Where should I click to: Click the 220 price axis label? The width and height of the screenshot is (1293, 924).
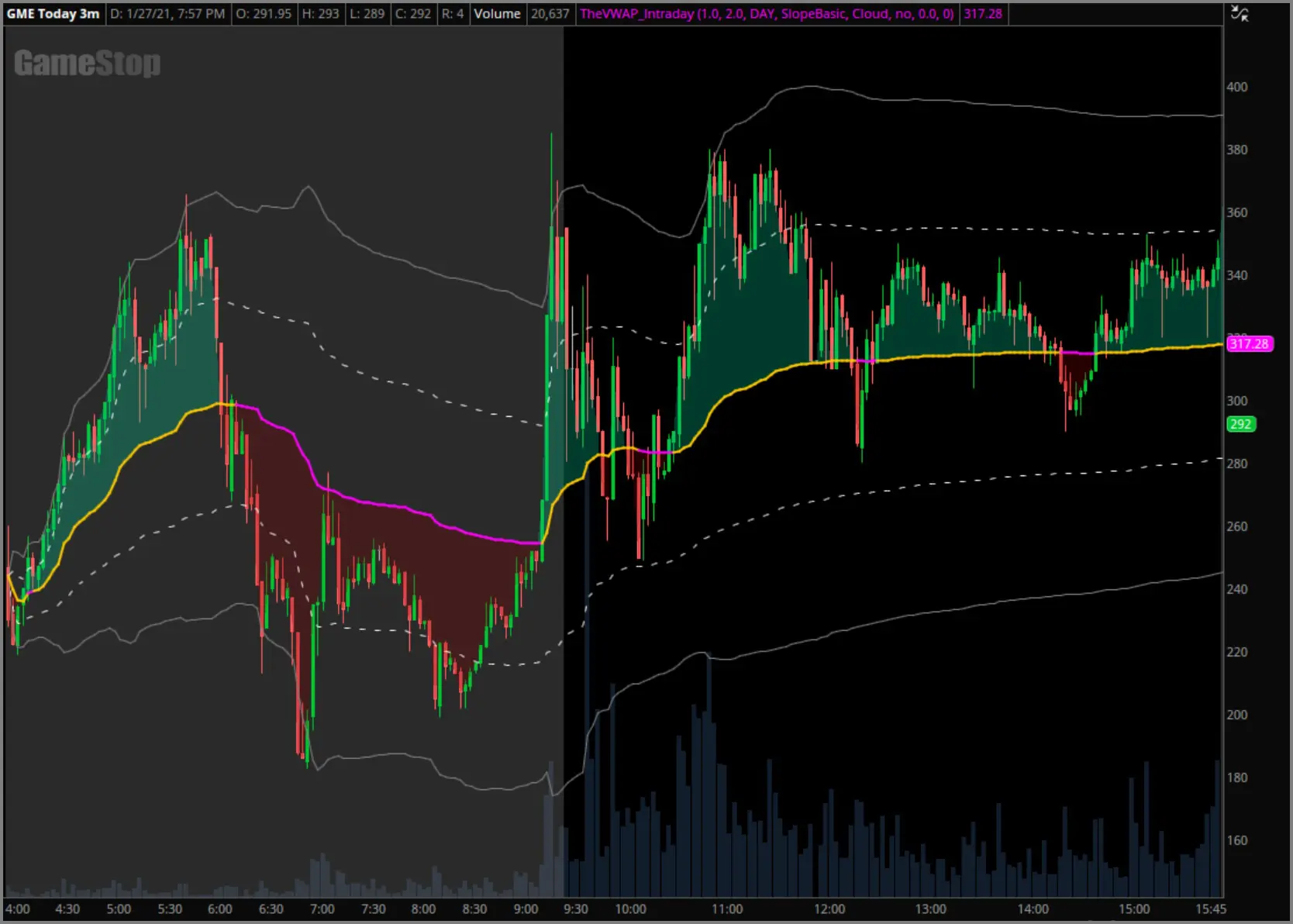[1237, 652]
